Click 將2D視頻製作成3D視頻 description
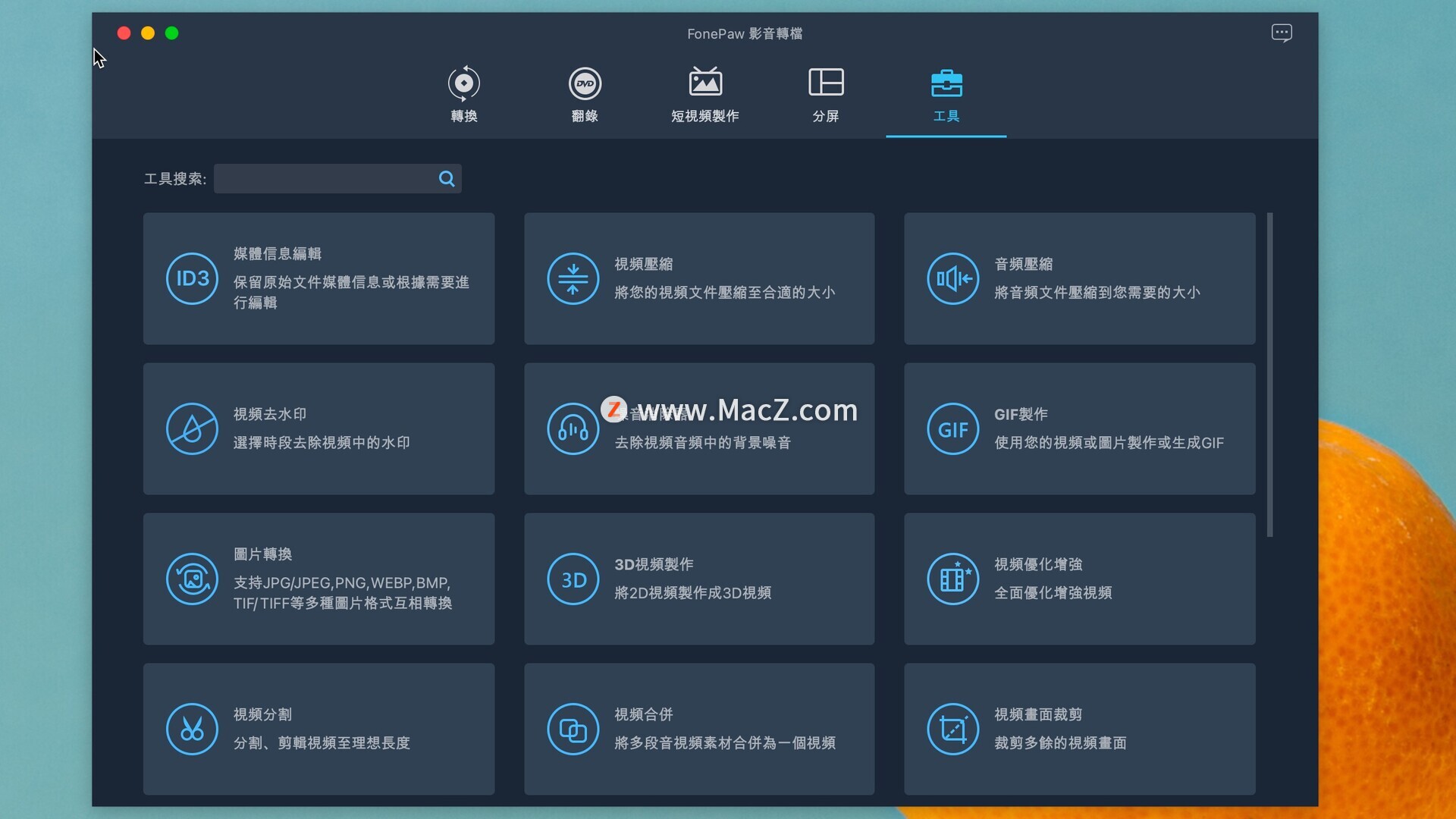This screenshot has width=1456, height=819. 693,592
